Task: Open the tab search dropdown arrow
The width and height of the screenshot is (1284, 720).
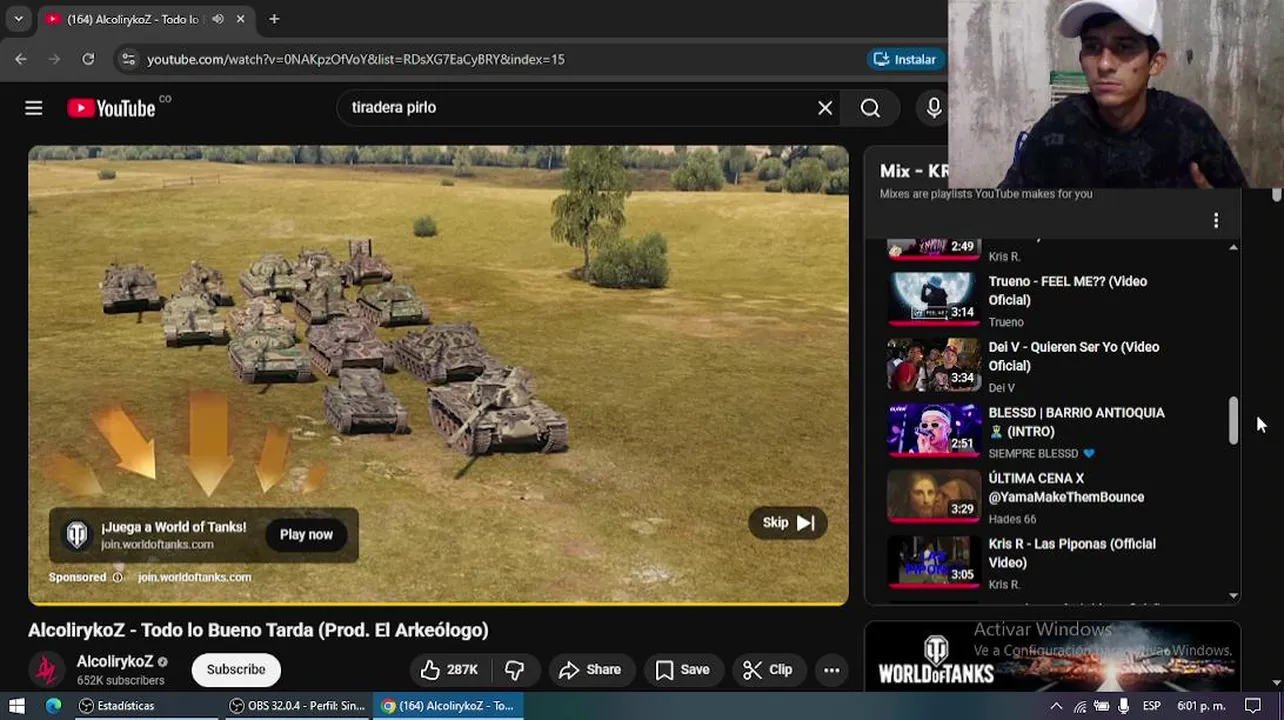Action: (x=18, y=19)
